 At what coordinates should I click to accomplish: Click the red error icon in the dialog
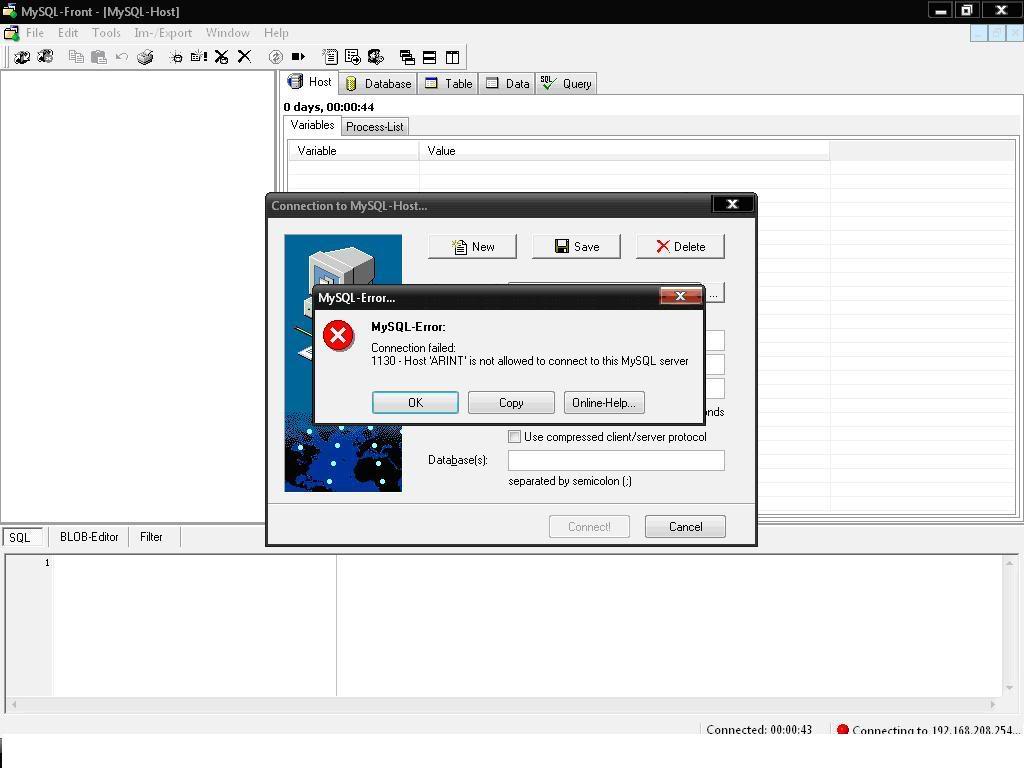pos(338,336)
